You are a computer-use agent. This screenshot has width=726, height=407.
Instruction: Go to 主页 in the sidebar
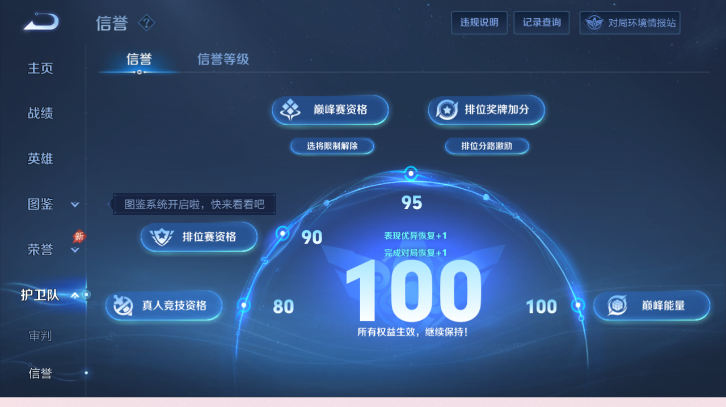coord(40,69)
